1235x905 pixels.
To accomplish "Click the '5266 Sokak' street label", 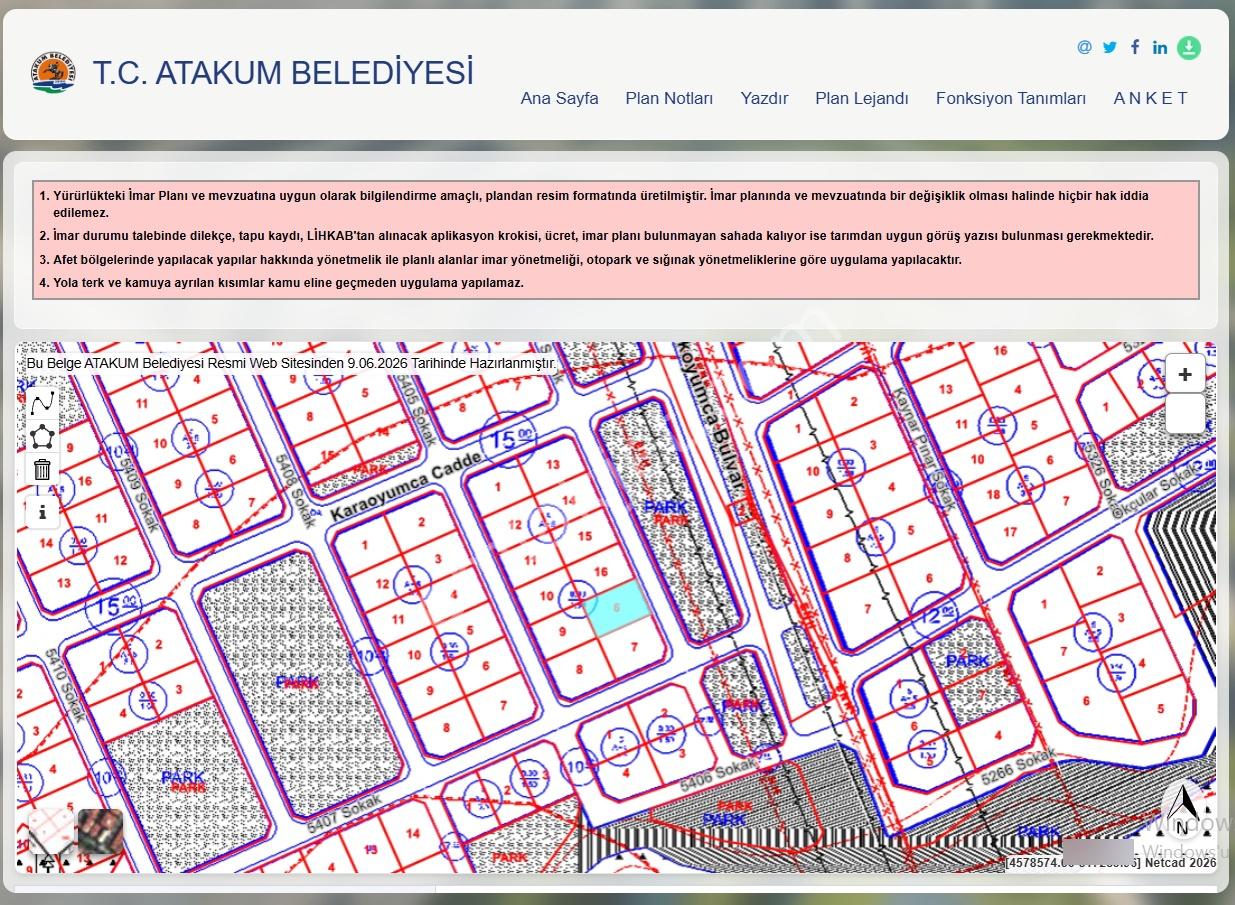I will click(x=1017, y=767).
